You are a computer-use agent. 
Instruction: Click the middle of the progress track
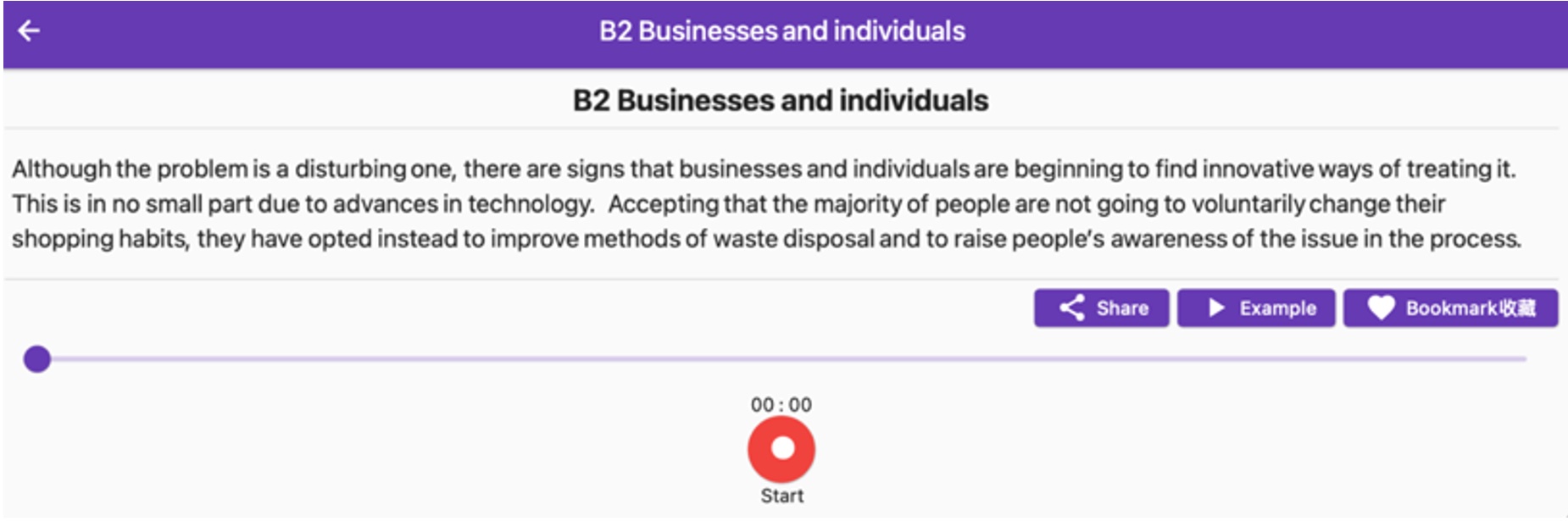780,359
